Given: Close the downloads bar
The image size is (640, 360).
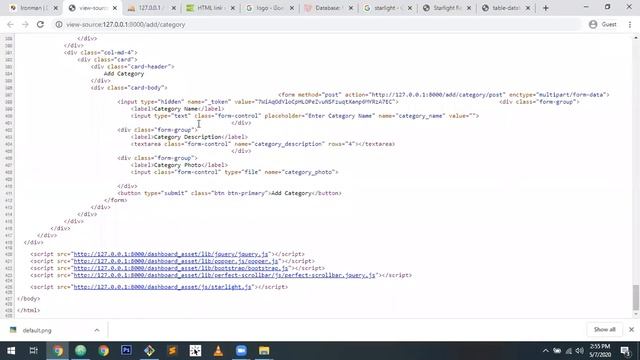Looking at the screenshot, I should click(631, 329).
